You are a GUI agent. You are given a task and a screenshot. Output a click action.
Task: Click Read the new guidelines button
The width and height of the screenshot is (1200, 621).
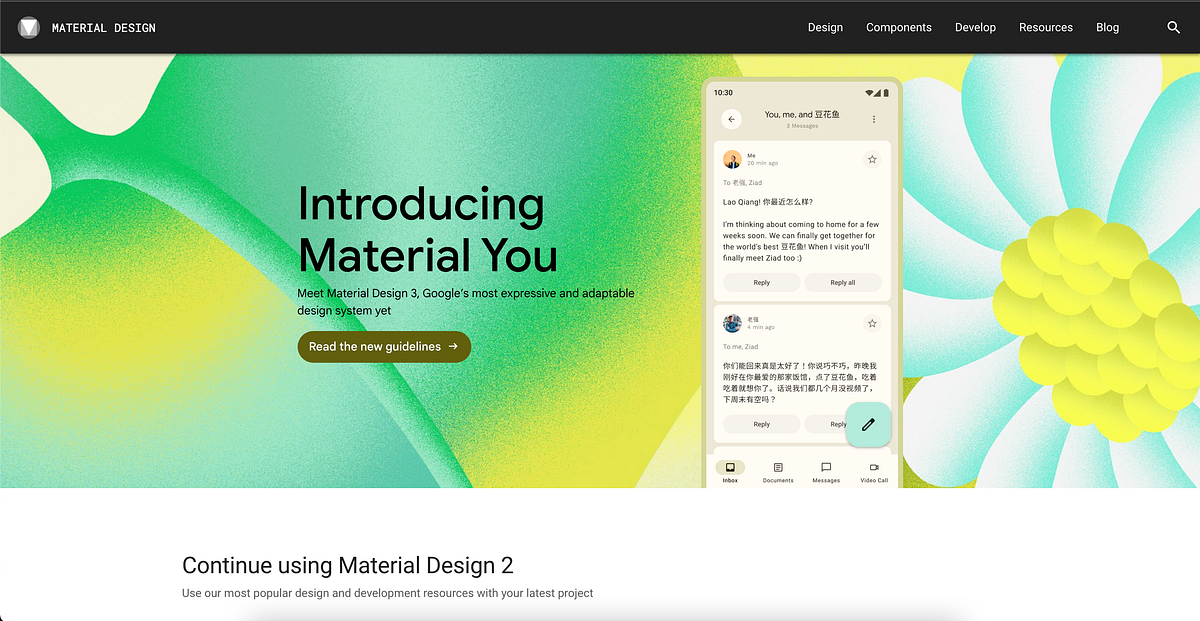point(384,346)
